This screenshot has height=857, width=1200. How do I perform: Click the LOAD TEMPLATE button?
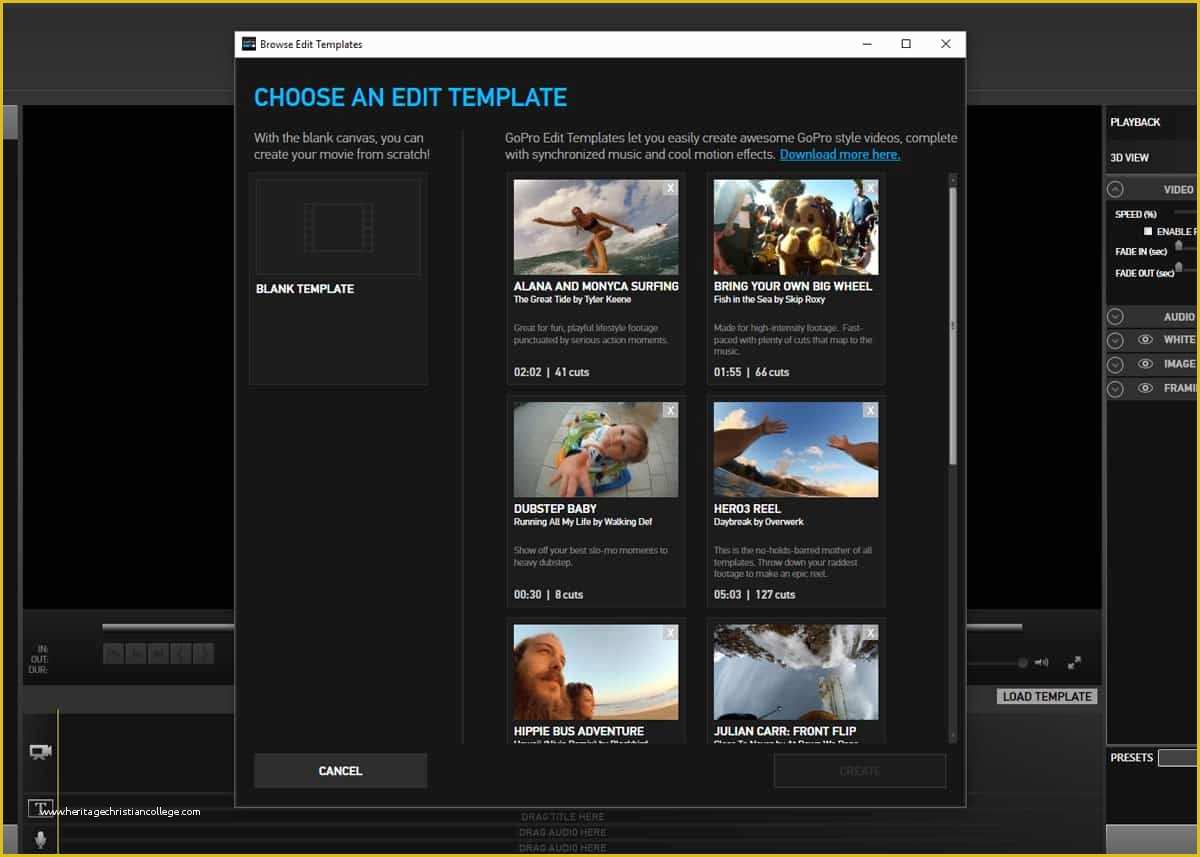[x=1047, y=696]
